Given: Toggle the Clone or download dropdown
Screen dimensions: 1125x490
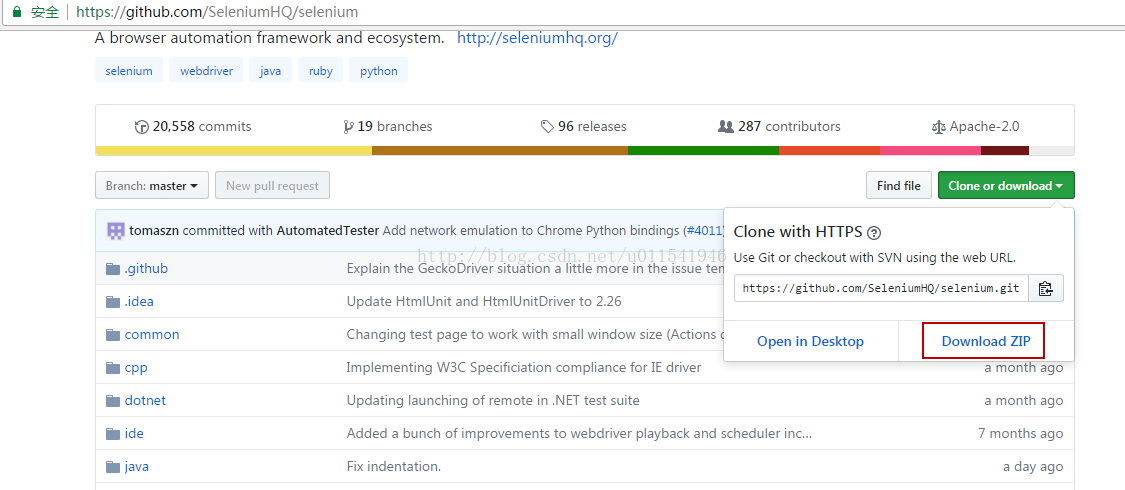Looking at the screenshot, I should point(1006,186).
